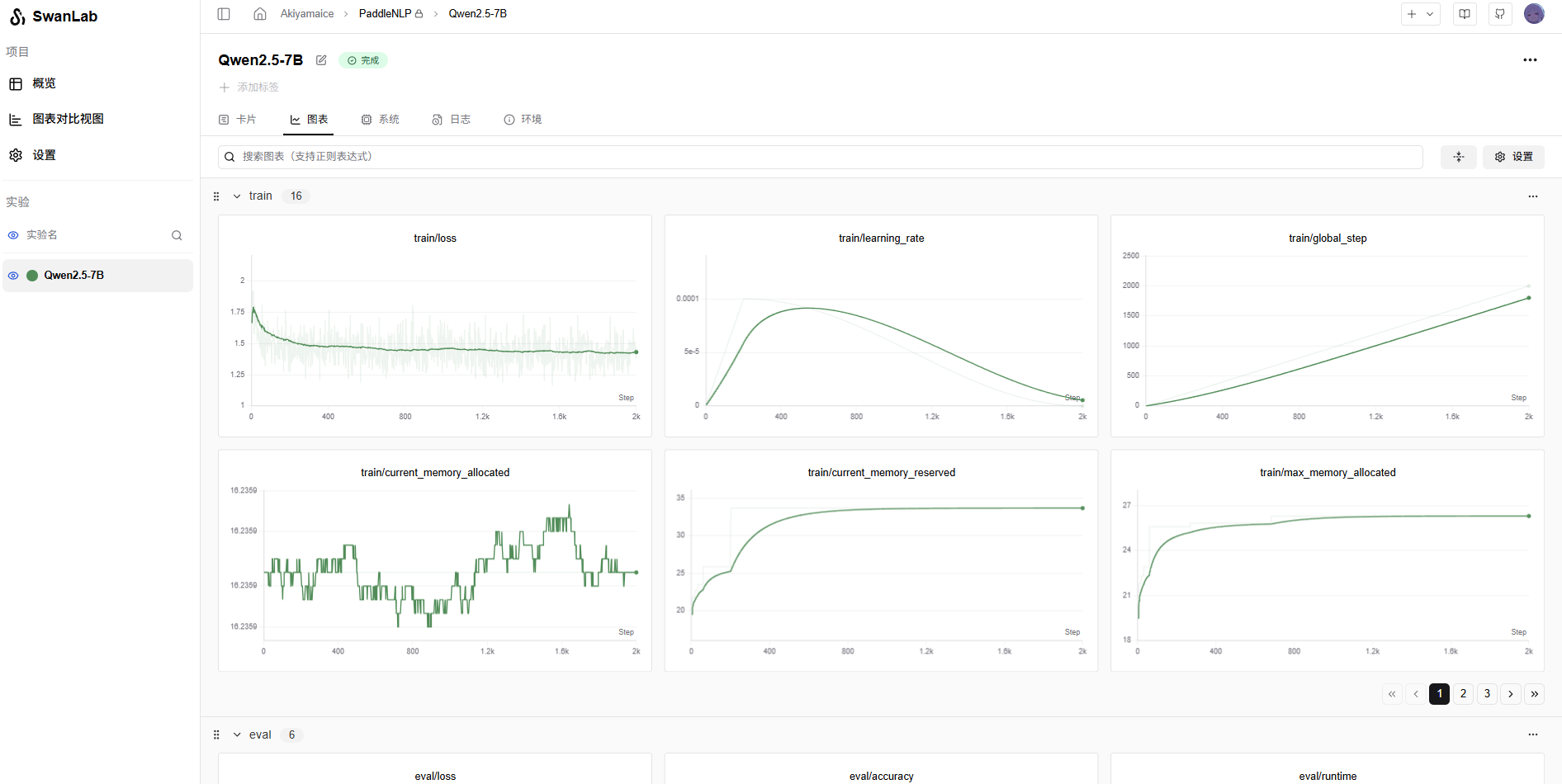This screenshot has width=1562, height=784.
Task: Go to next chart page arrow
Action: point(1511,694)
